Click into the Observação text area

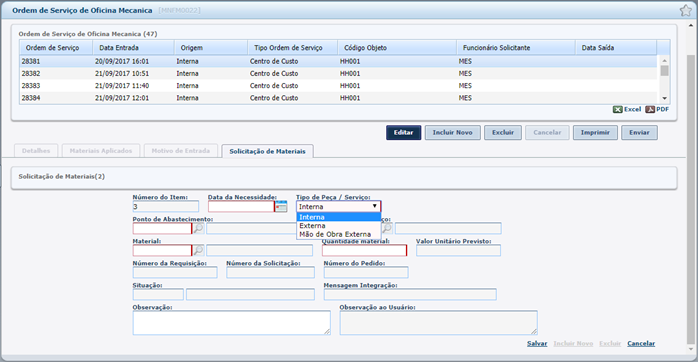tap(231, 322)
